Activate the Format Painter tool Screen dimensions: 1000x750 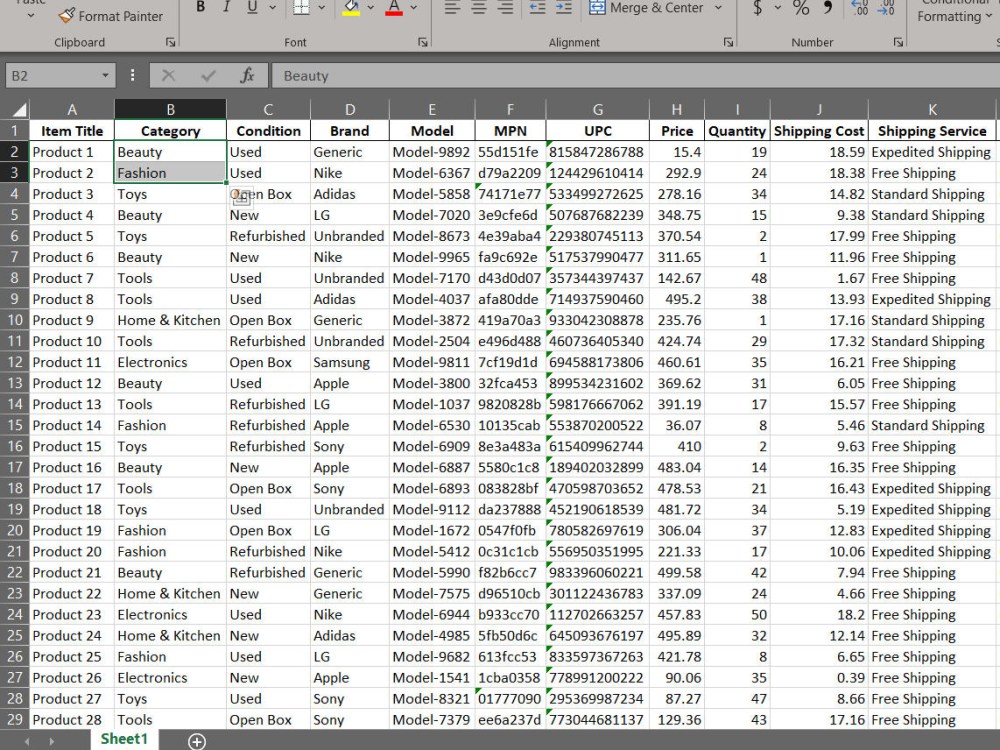(110, 16)
